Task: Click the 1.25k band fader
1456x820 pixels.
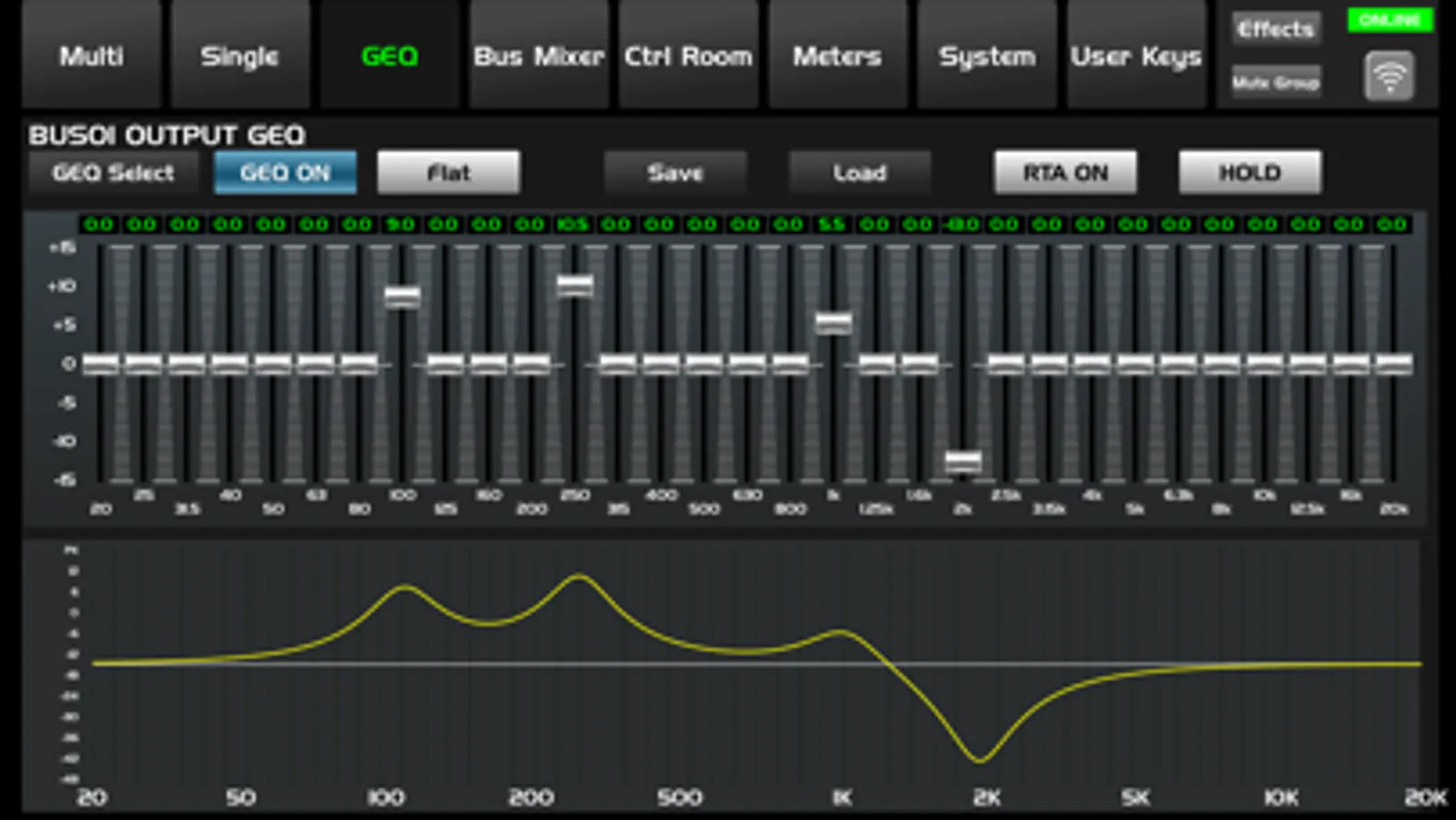Action: 876,364
